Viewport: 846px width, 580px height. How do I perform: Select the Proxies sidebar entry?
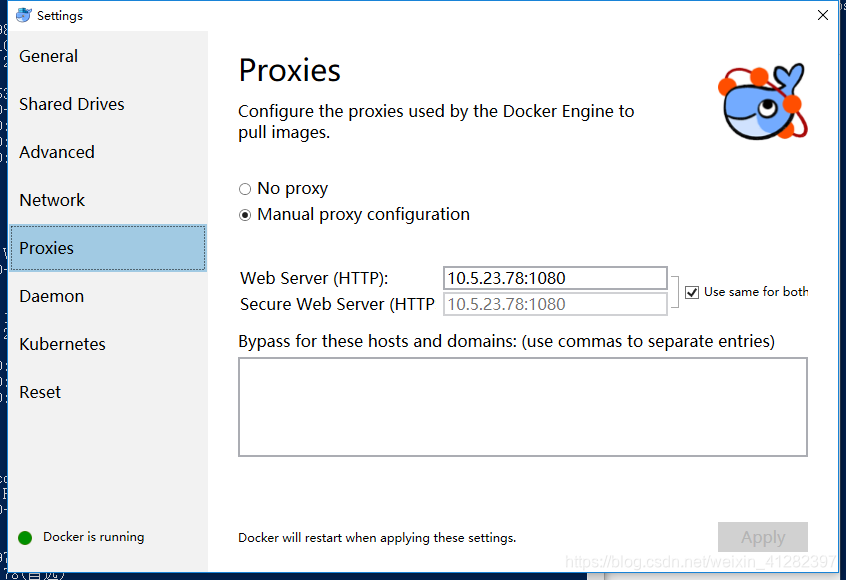(44, 248)
